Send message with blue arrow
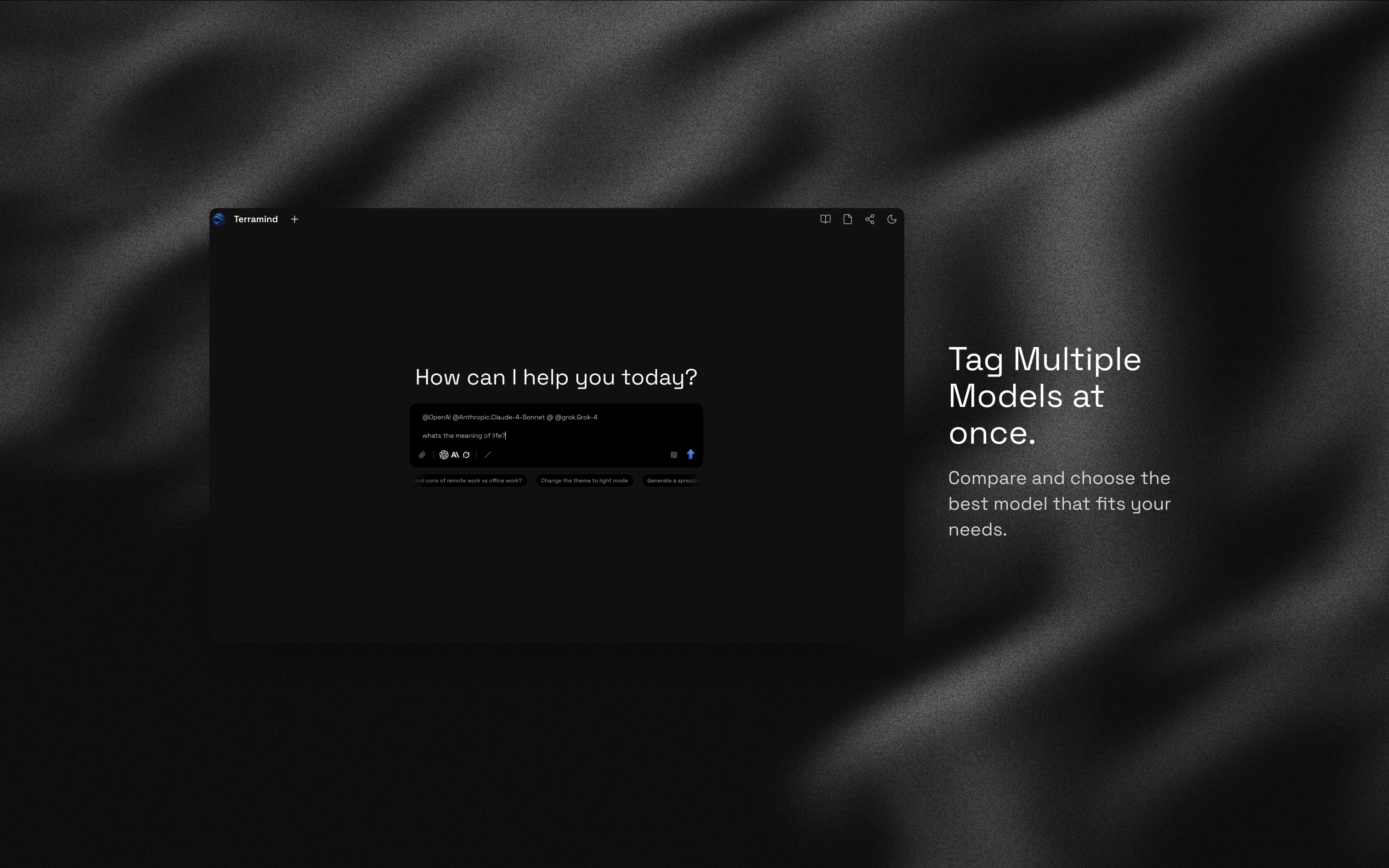The width and height of the screenshot is (1389, 868). coord(690,454)
